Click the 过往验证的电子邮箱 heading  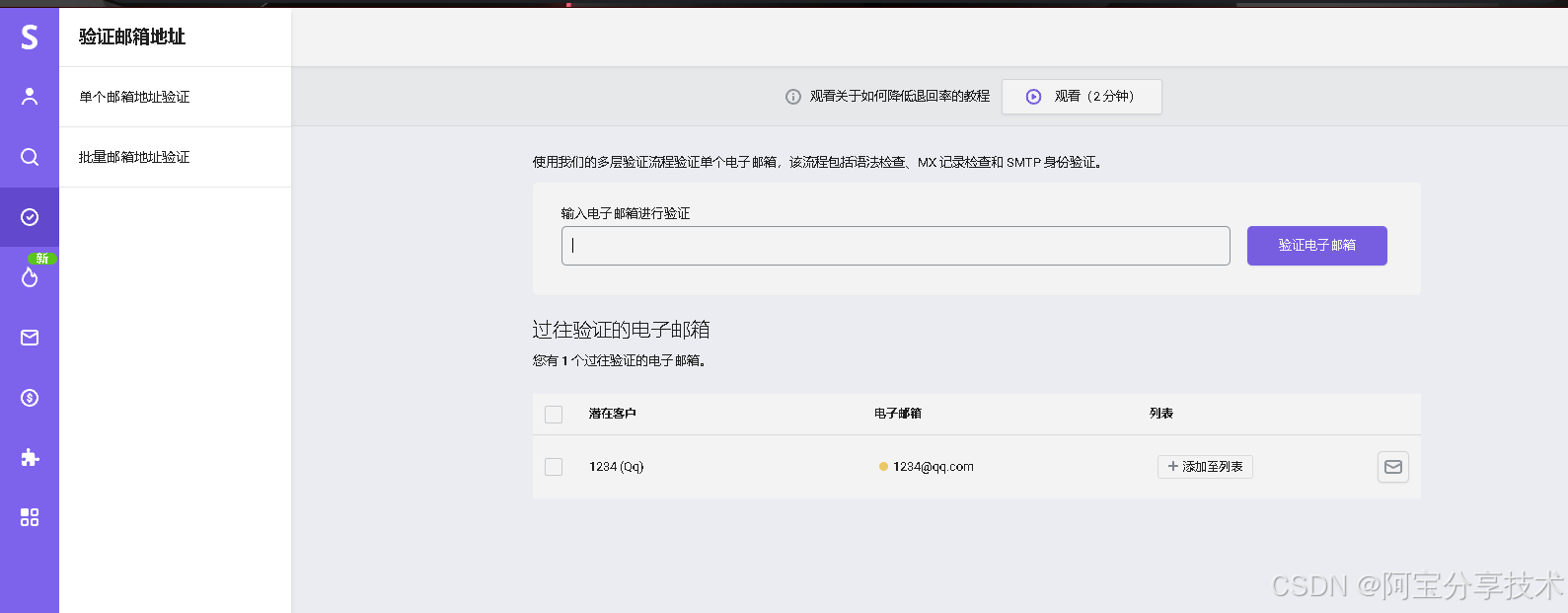point(622,330)
